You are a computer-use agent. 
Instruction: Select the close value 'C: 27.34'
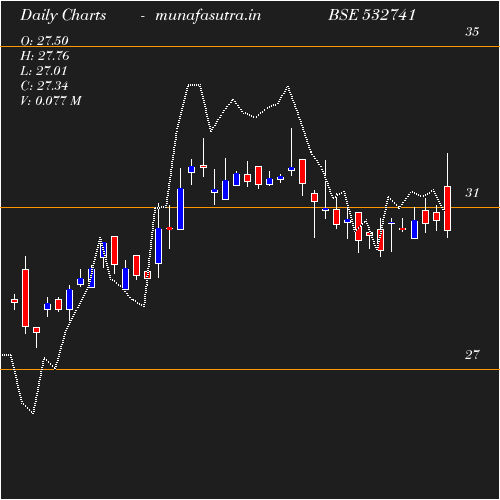(44, 86)
